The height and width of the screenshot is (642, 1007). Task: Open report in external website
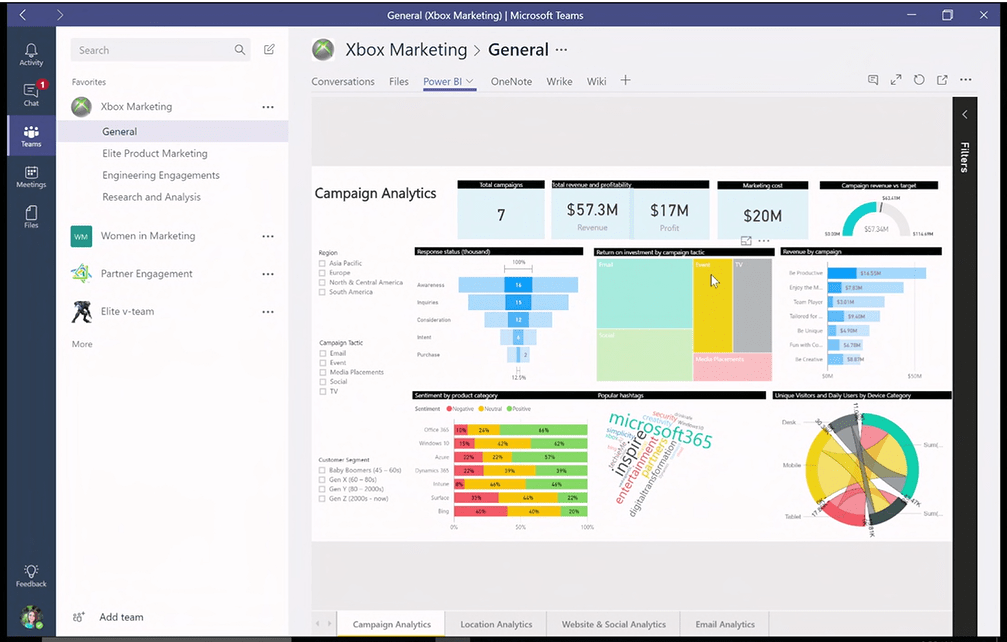pyautogui.click(x=942, y=80)
